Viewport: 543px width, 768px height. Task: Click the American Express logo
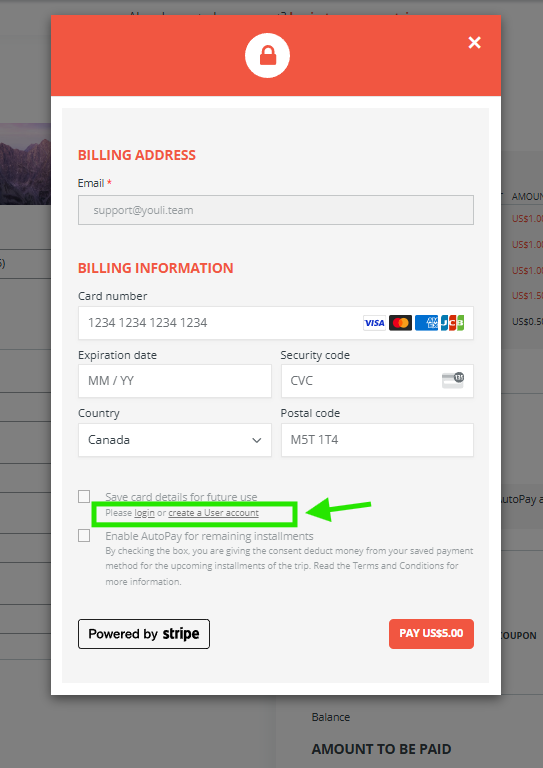pyautogui.click(x=426, y=323)
